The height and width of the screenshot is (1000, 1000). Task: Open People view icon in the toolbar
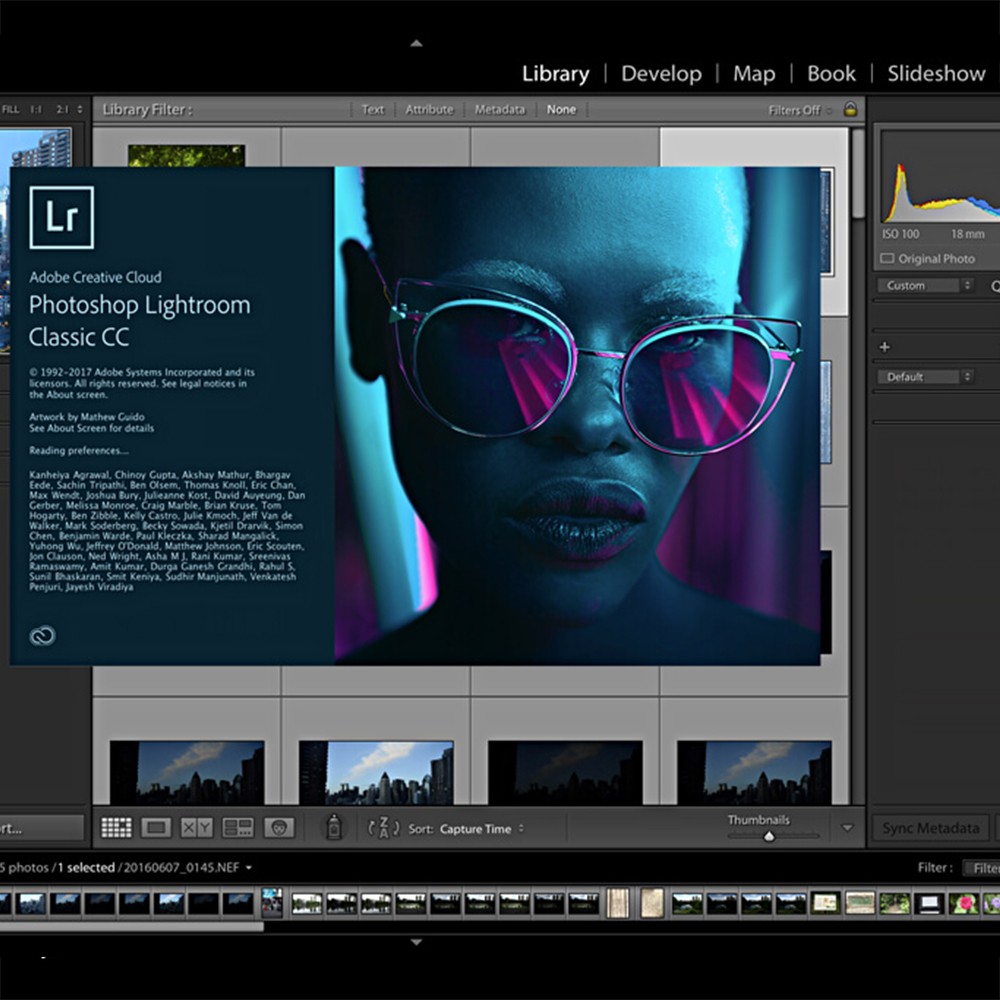point(279,828)
